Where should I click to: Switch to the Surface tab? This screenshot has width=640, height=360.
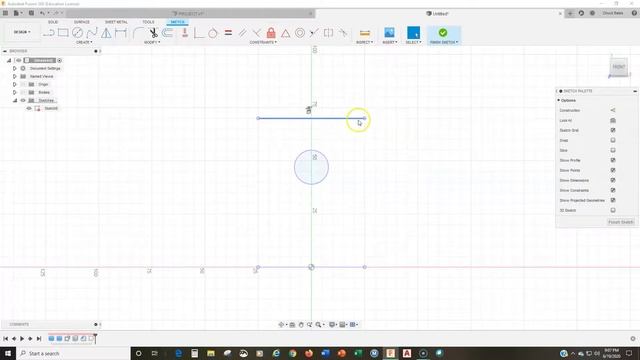[82, 22]
